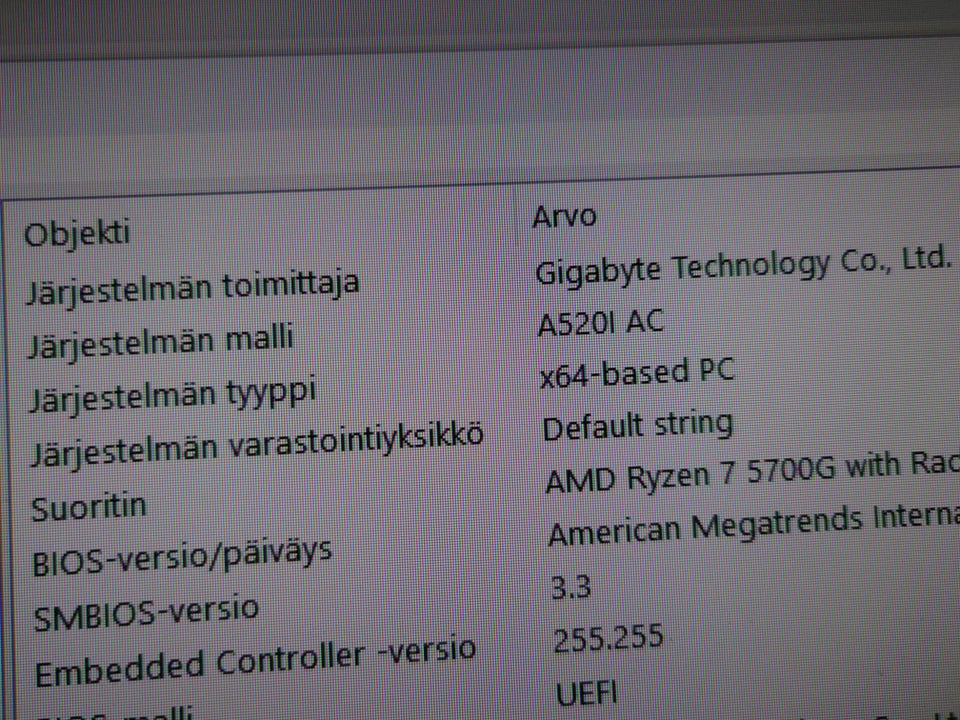The width and height of the screenshot is (960, 720).
Task: Select the Järjestelmän toimittaja row label
Action: point(192,287)
